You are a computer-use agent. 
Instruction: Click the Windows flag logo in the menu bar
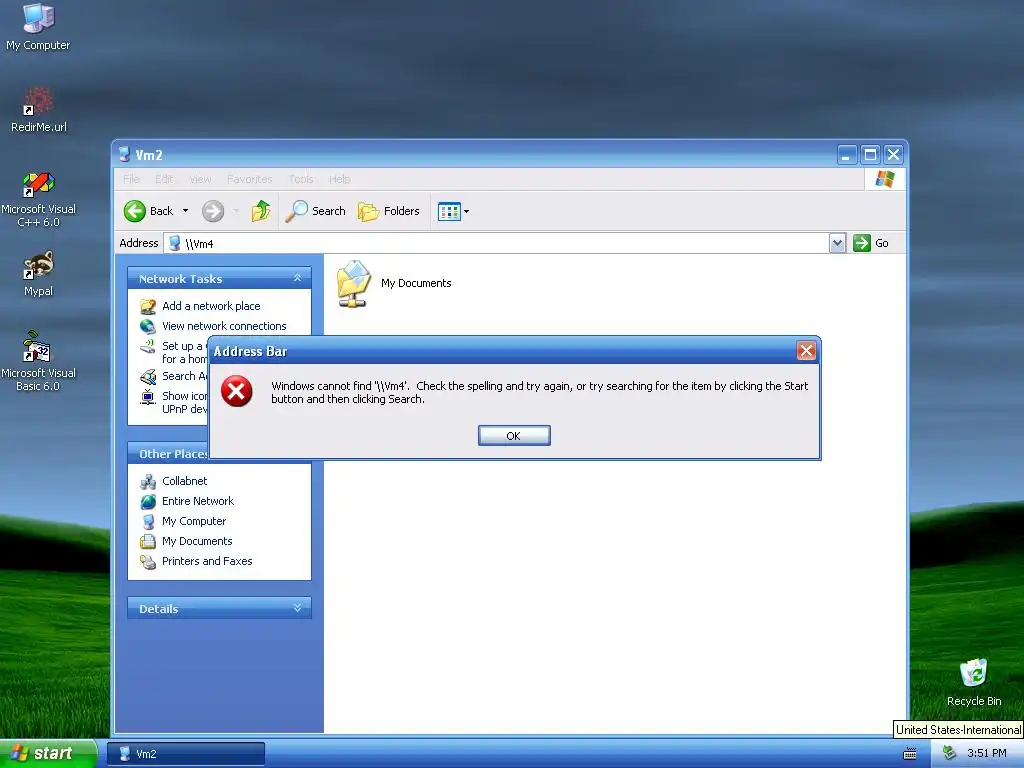point(885,179)
